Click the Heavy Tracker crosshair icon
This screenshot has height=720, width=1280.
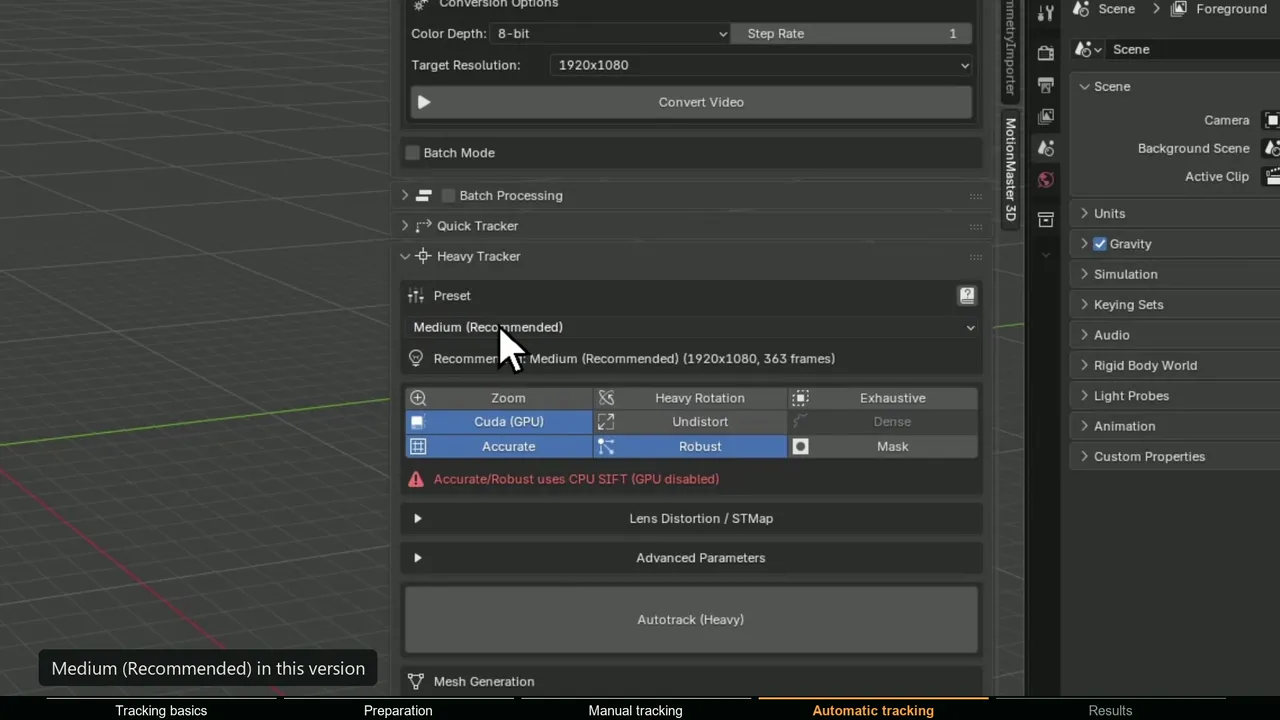click(423, 256)
